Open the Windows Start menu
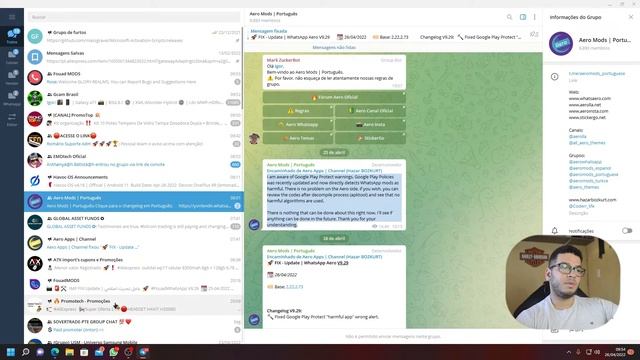Screen dimensions: 640x360 point(11,352)
